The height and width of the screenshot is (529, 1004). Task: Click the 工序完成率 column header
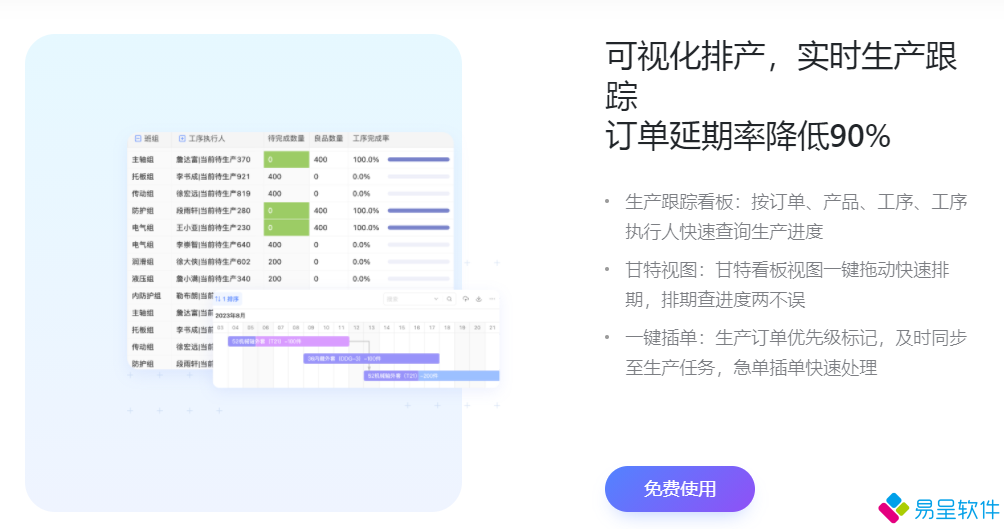coord(370,139)
